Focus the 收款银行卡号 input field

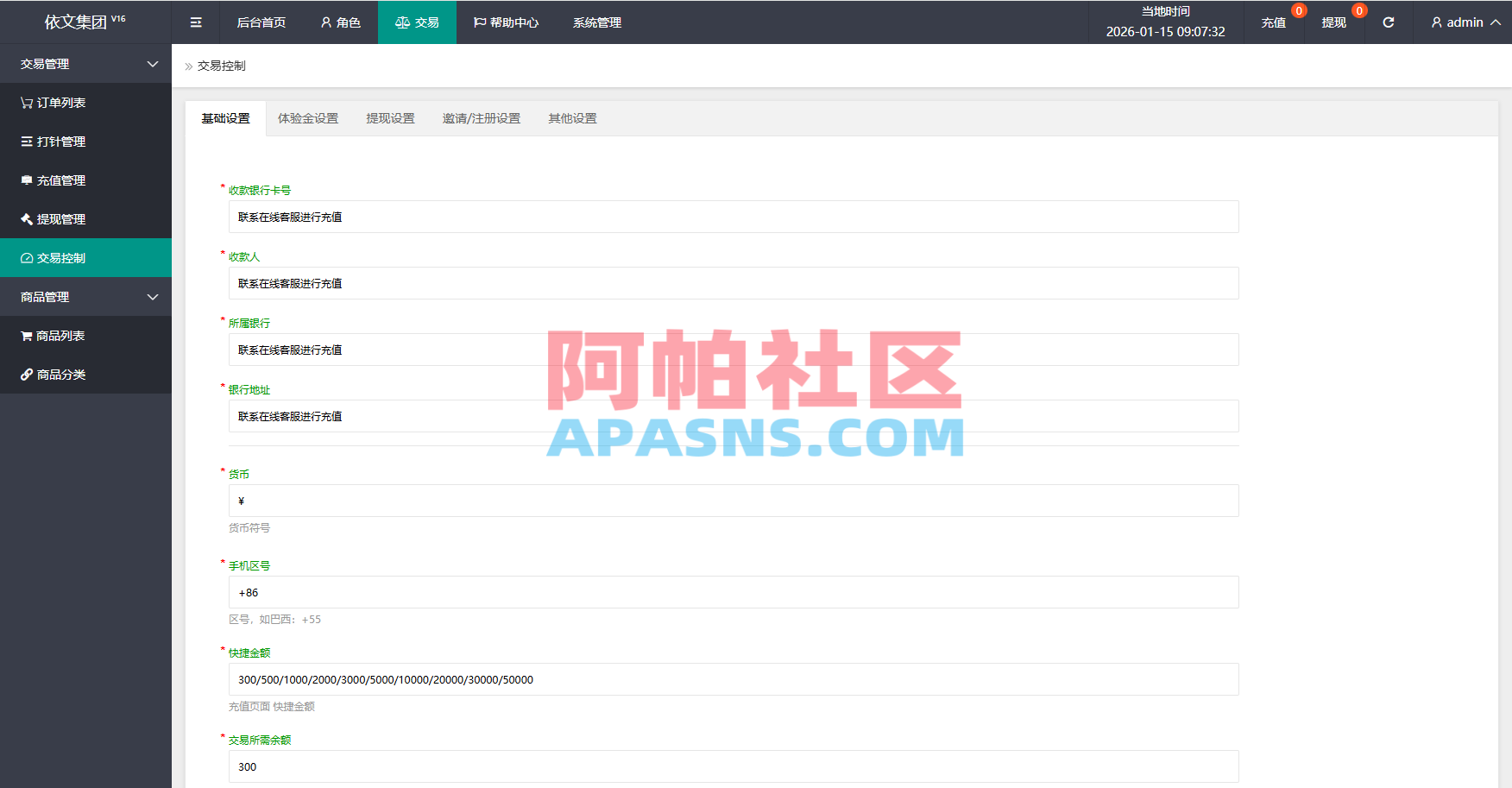click(x=734, y=217)
